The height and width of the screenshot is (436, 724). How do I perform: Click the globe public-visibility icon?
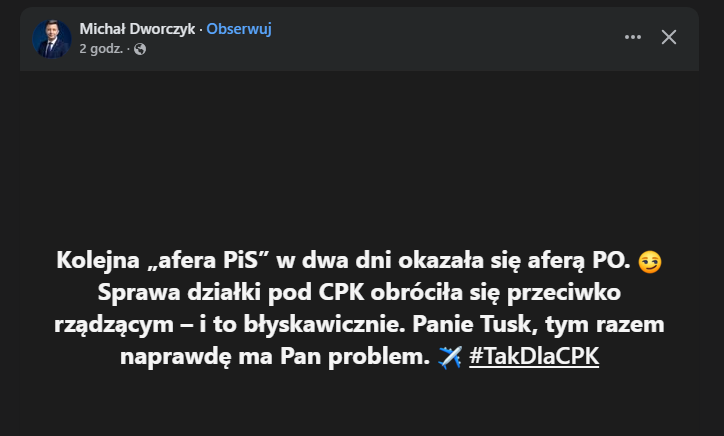coord(140,49)
